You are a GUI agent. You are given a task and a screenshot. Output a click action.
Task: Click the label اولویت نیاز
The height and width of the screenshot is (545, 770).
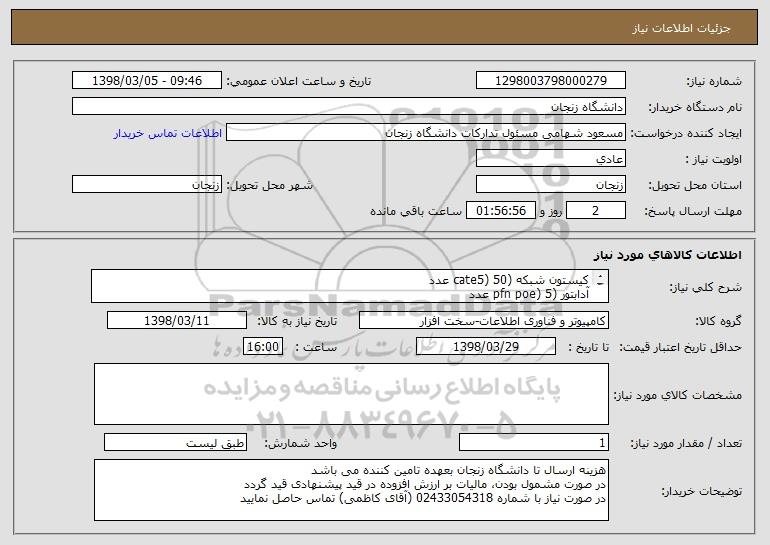pos(714,159)
